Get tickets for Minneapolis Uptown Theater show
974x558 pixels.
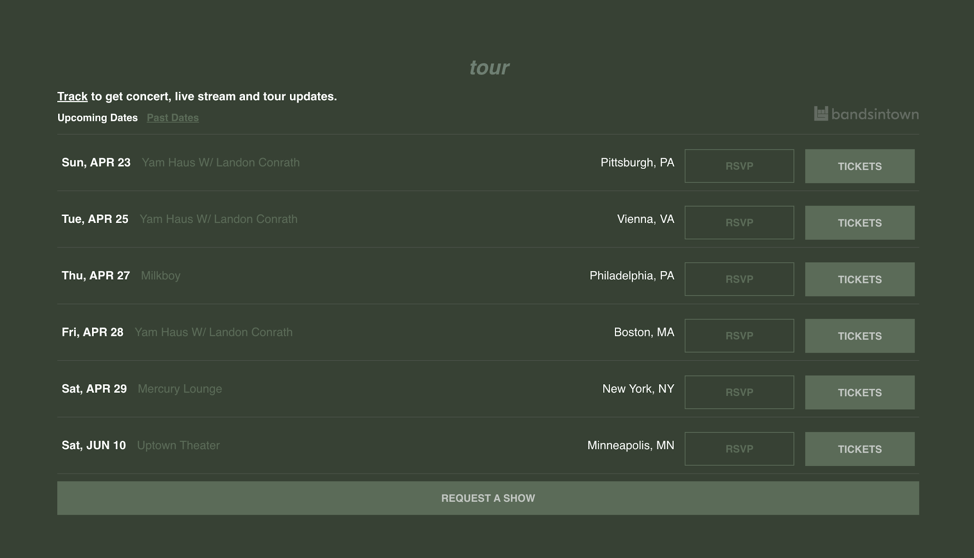(x=859, y=449)
